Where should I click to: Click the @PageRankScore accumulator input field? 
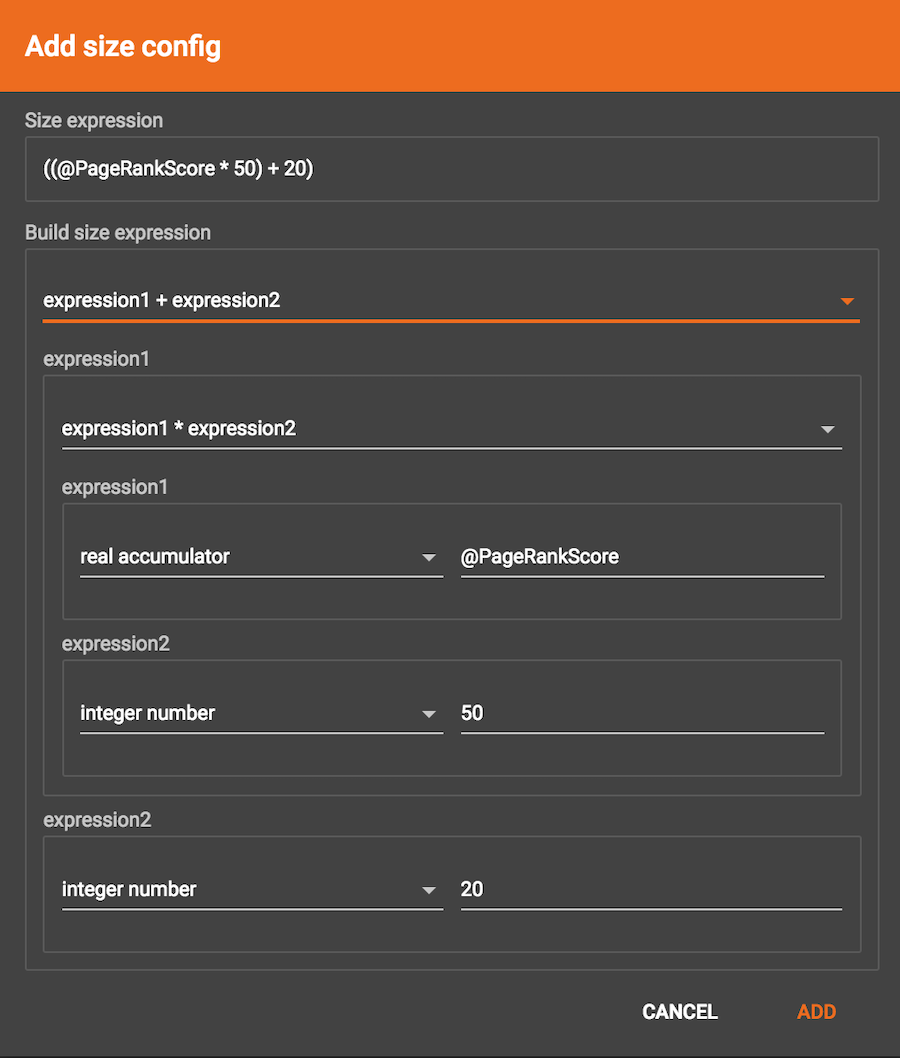tap(640, 557)
